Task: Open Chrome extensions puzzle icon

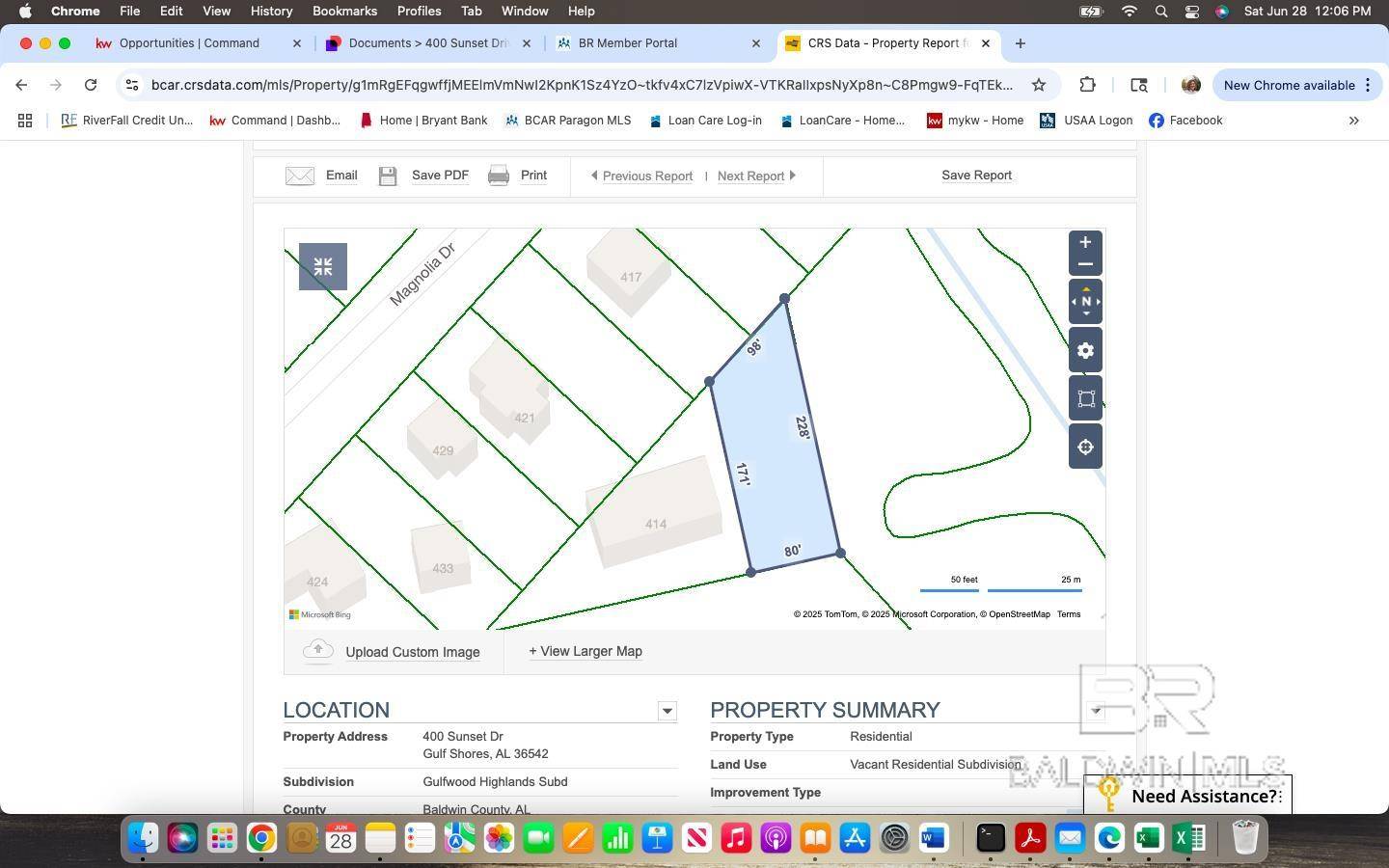Action: (x=1087, y=85)
